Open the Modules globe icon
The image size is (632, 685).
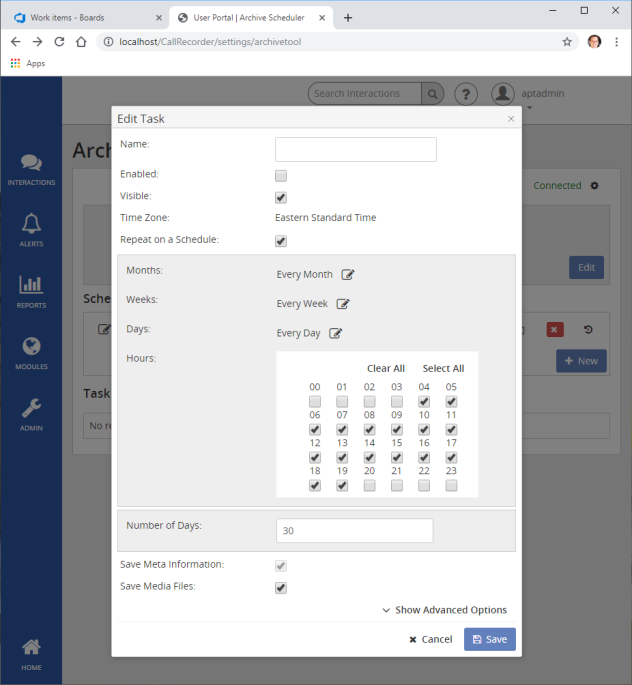pos(31,352)
